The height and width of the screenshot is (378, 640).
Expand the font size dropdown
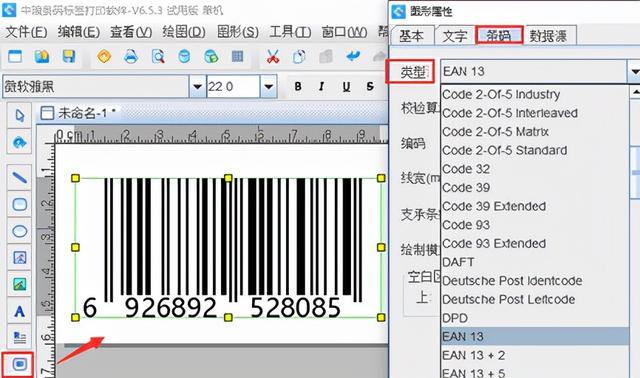tap(268, 87)
